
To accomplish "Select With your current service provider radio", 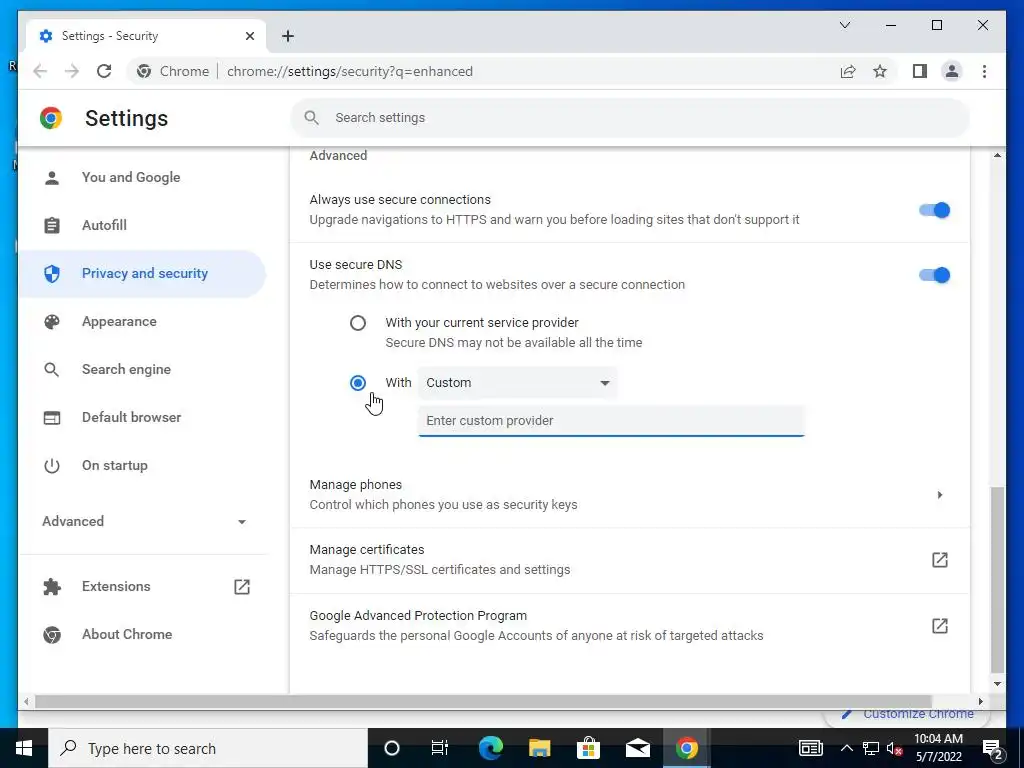I will pos(358,323).
